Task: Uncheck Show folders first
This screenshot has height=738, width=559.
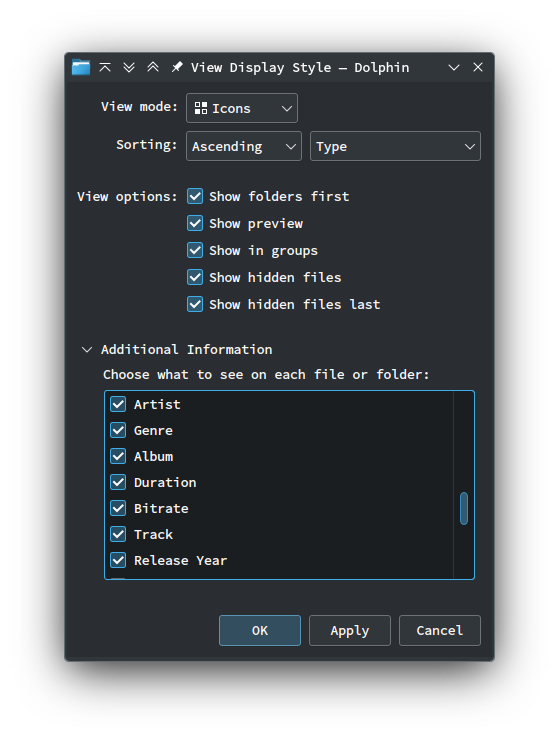Action: coord(195,196)
